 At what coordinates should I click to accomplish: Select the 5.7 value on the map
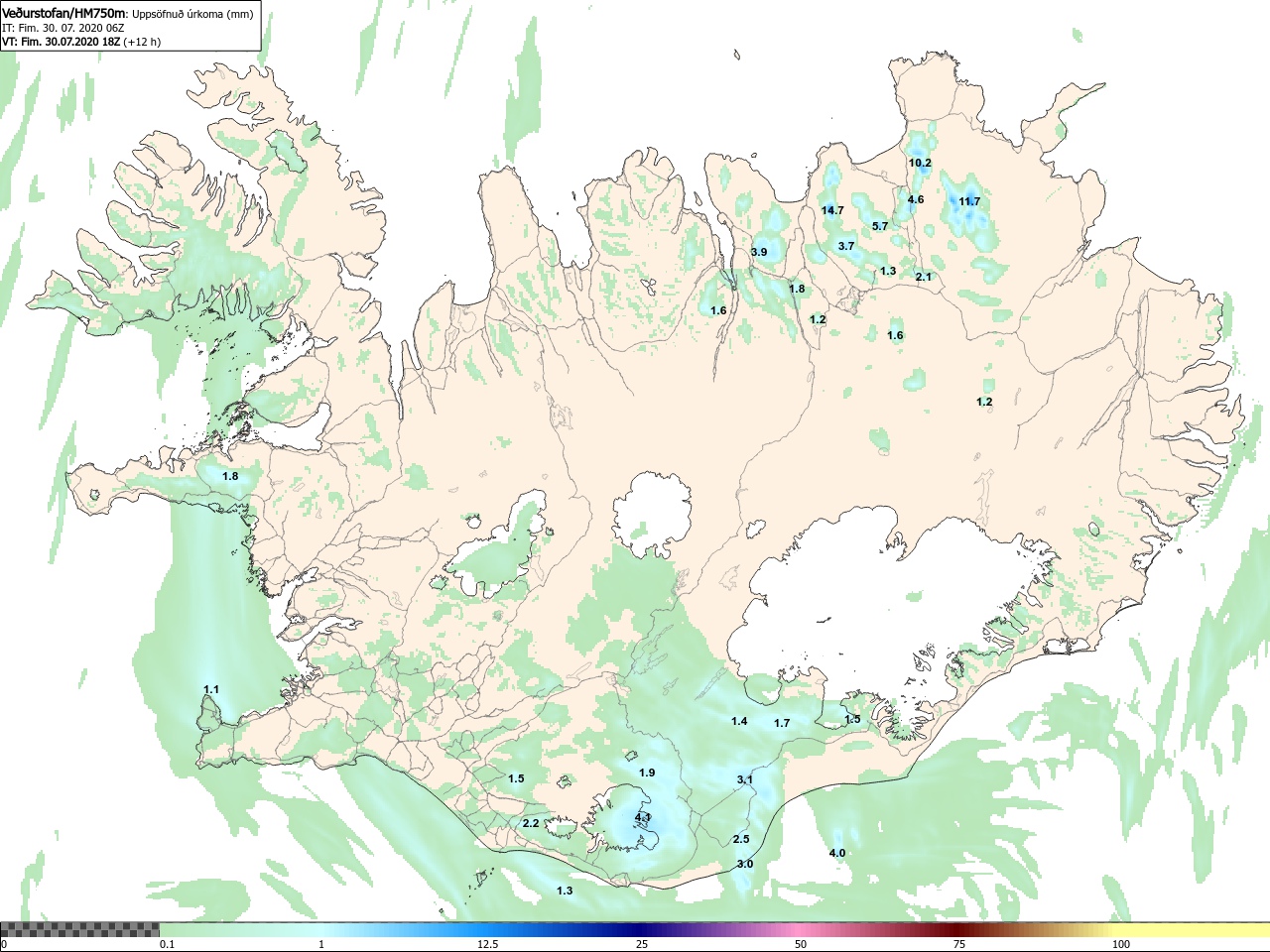click(880, 226)
